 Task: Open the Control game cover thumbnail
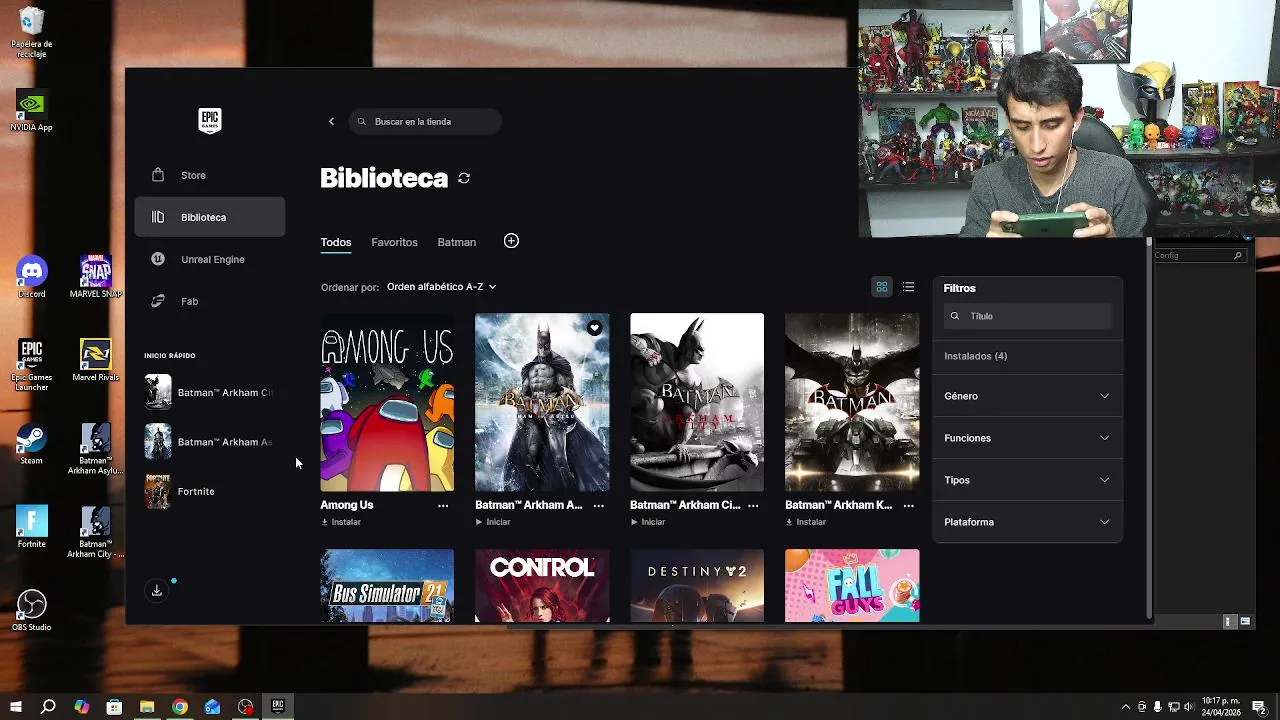[542, 586]
